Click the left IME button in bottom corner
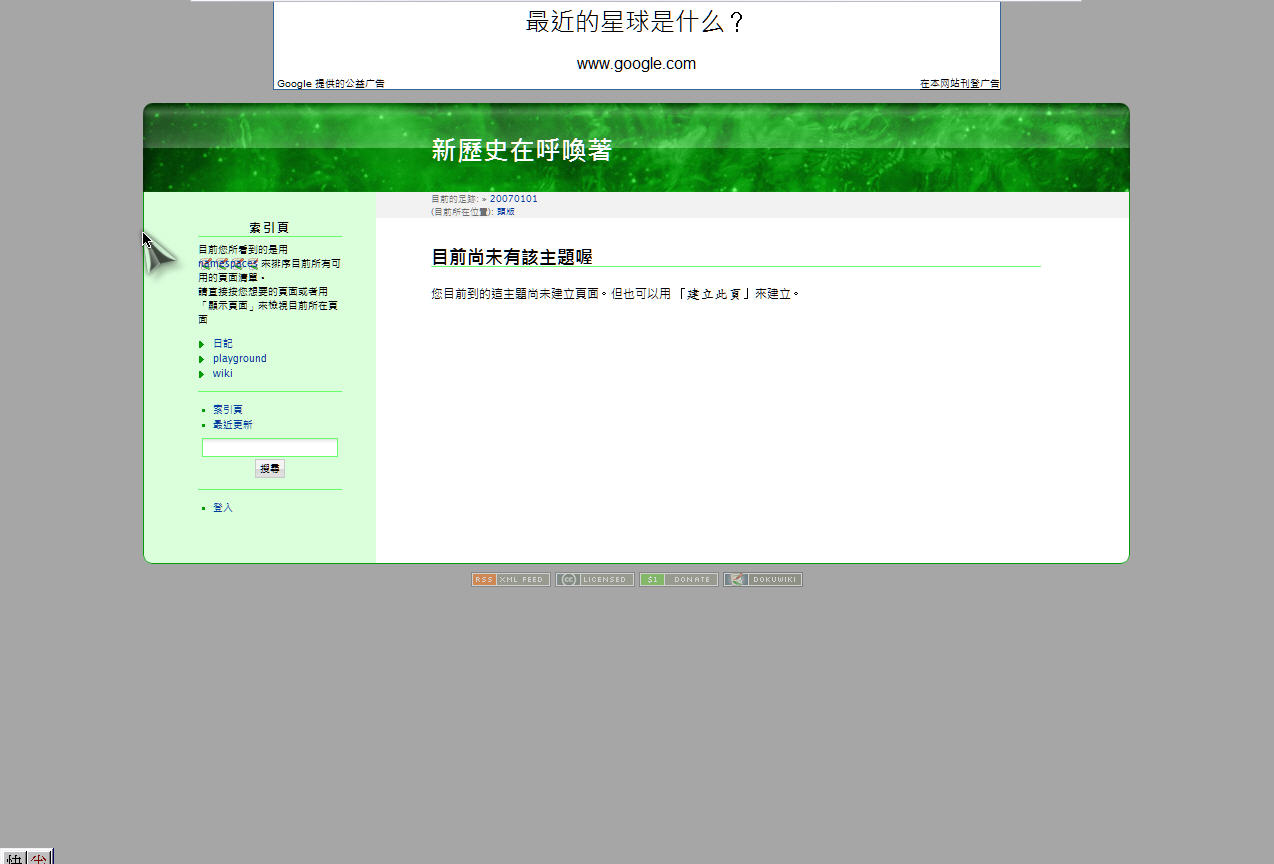This screenshot has width=1274, height=864. click(13, 857)
